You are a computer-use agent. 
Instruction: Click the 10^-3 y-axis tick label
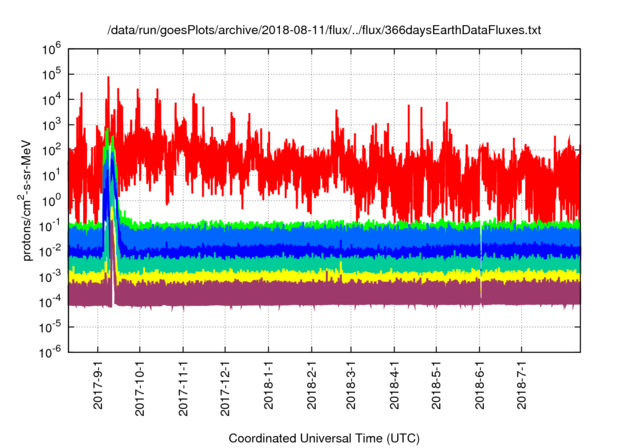point(50,277)
